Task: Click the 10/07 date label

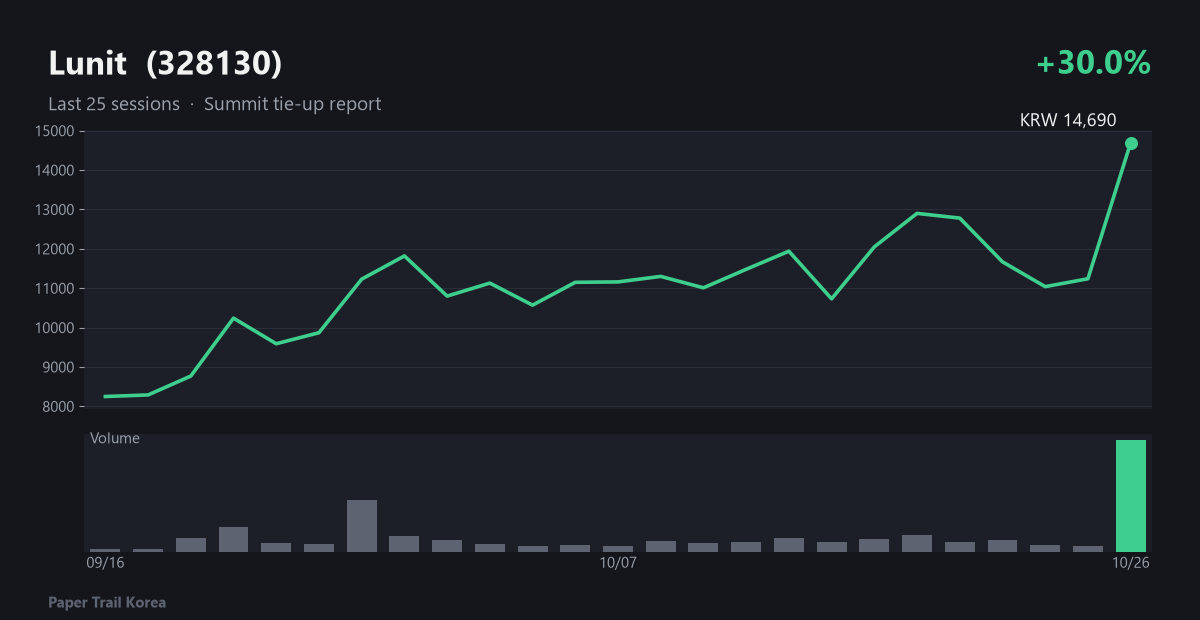Action: point(618,563)
